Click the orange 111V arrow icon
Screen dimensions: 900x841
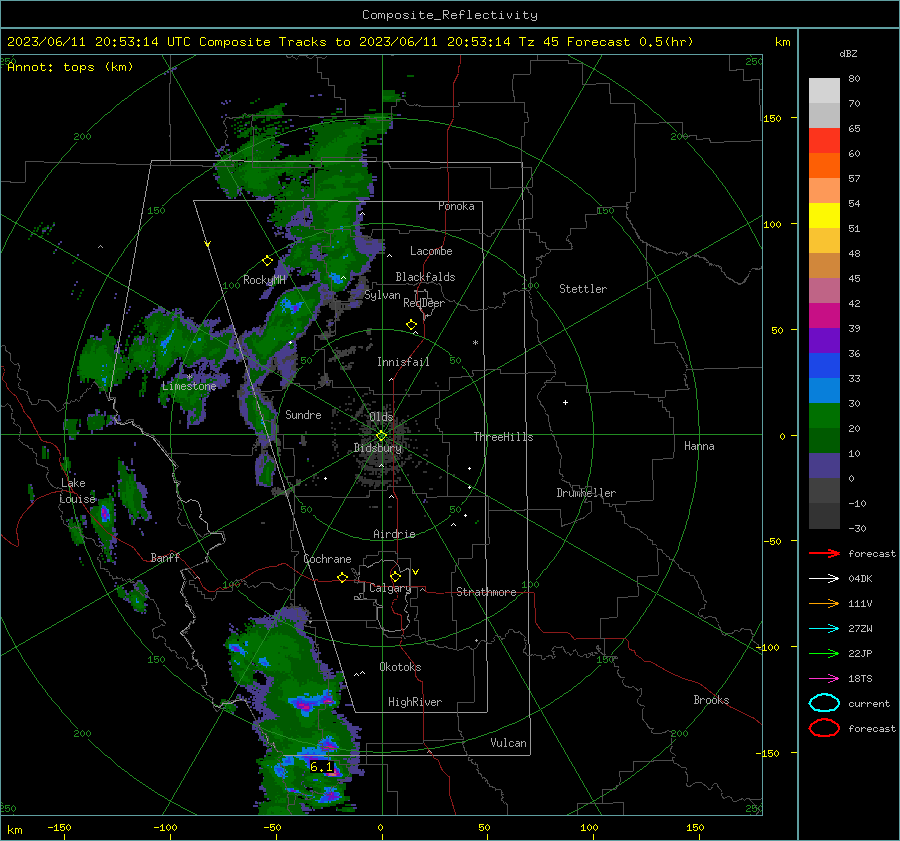pos(824,603)
